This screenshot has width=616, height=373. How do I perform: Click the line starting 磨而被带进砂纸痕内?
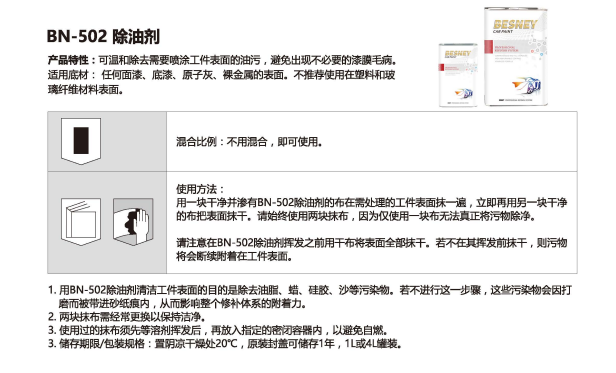(183, 303)
